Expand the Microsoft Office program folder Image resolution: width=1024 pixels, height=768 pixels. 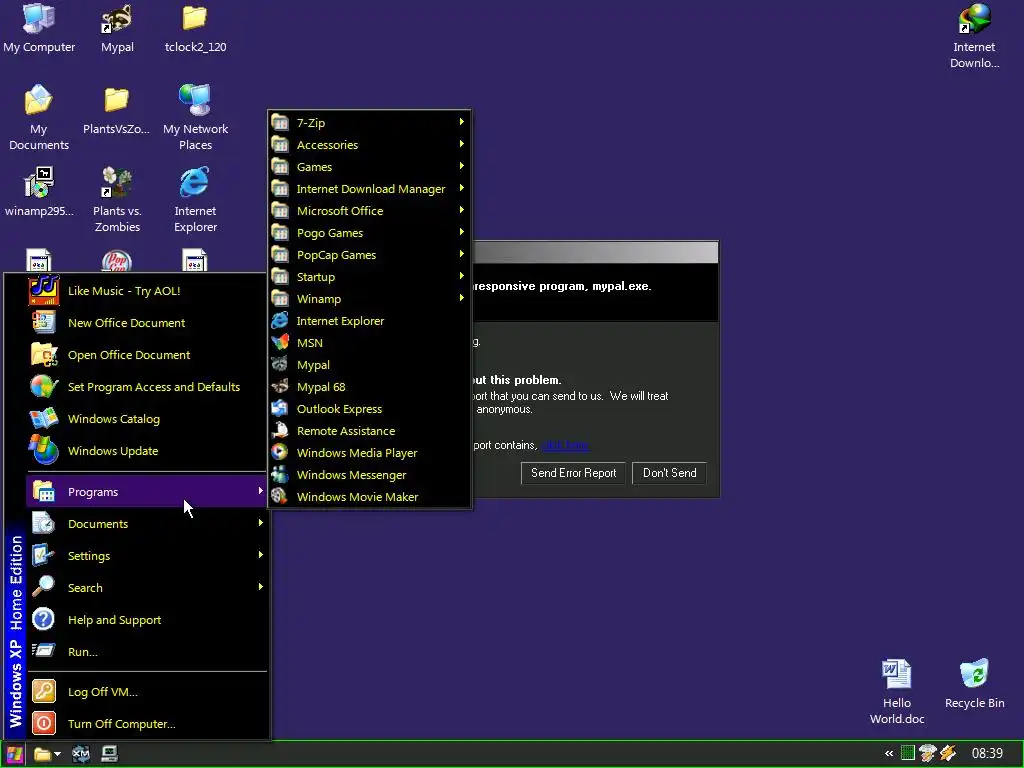pos(369,211)
